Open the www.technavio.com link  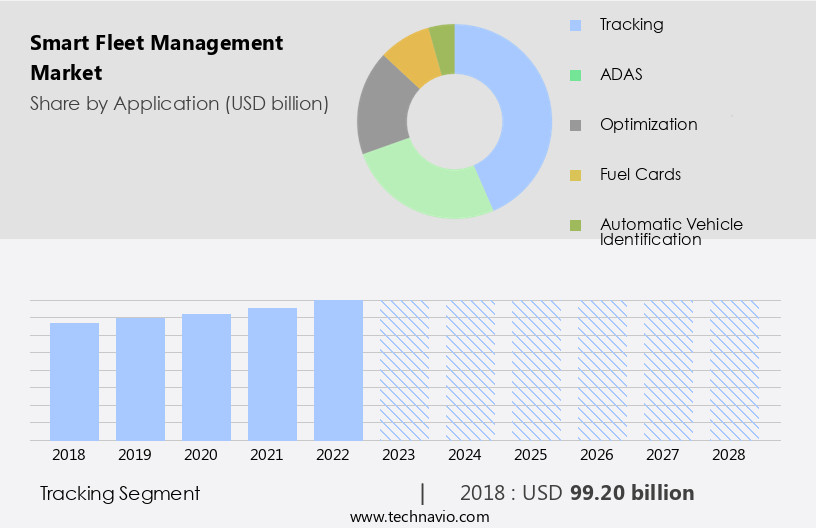coord(419,517)
